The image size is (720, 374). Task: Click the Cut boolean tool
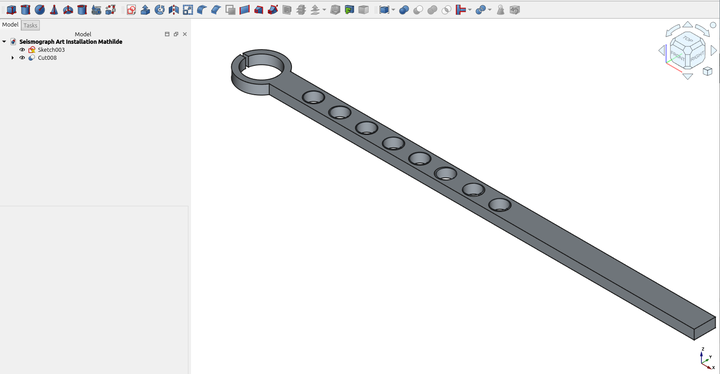click(x=418, y=10)
